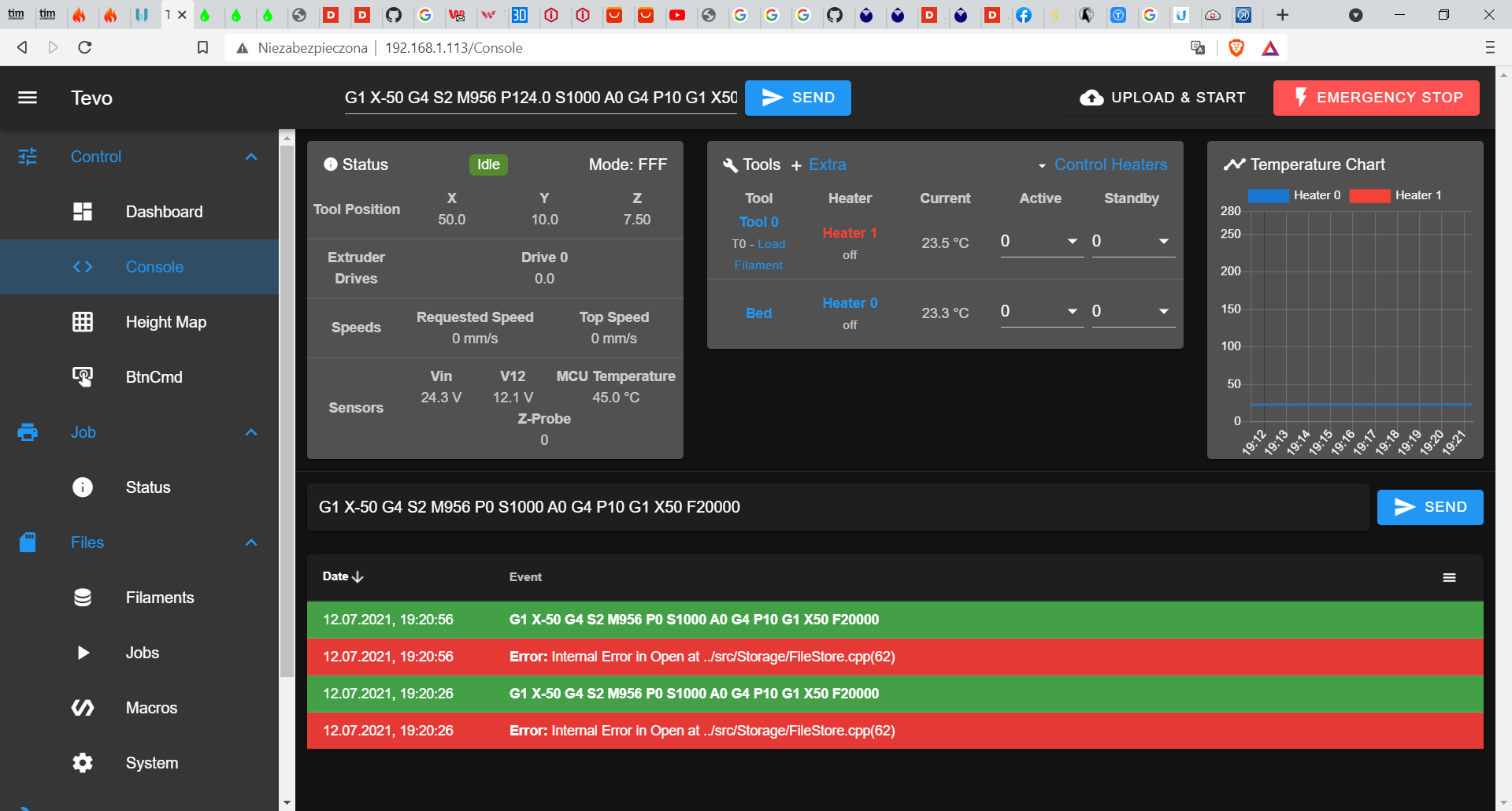Open the BtnCmd page
This screenshot has width=1512, height=811.
(139, 377)
